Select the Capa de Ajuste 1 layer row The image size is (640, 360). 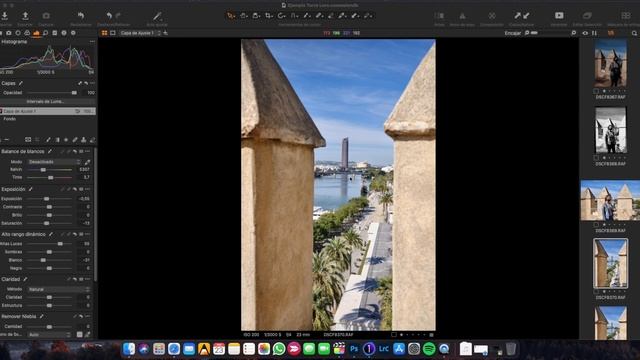(48, 111)
